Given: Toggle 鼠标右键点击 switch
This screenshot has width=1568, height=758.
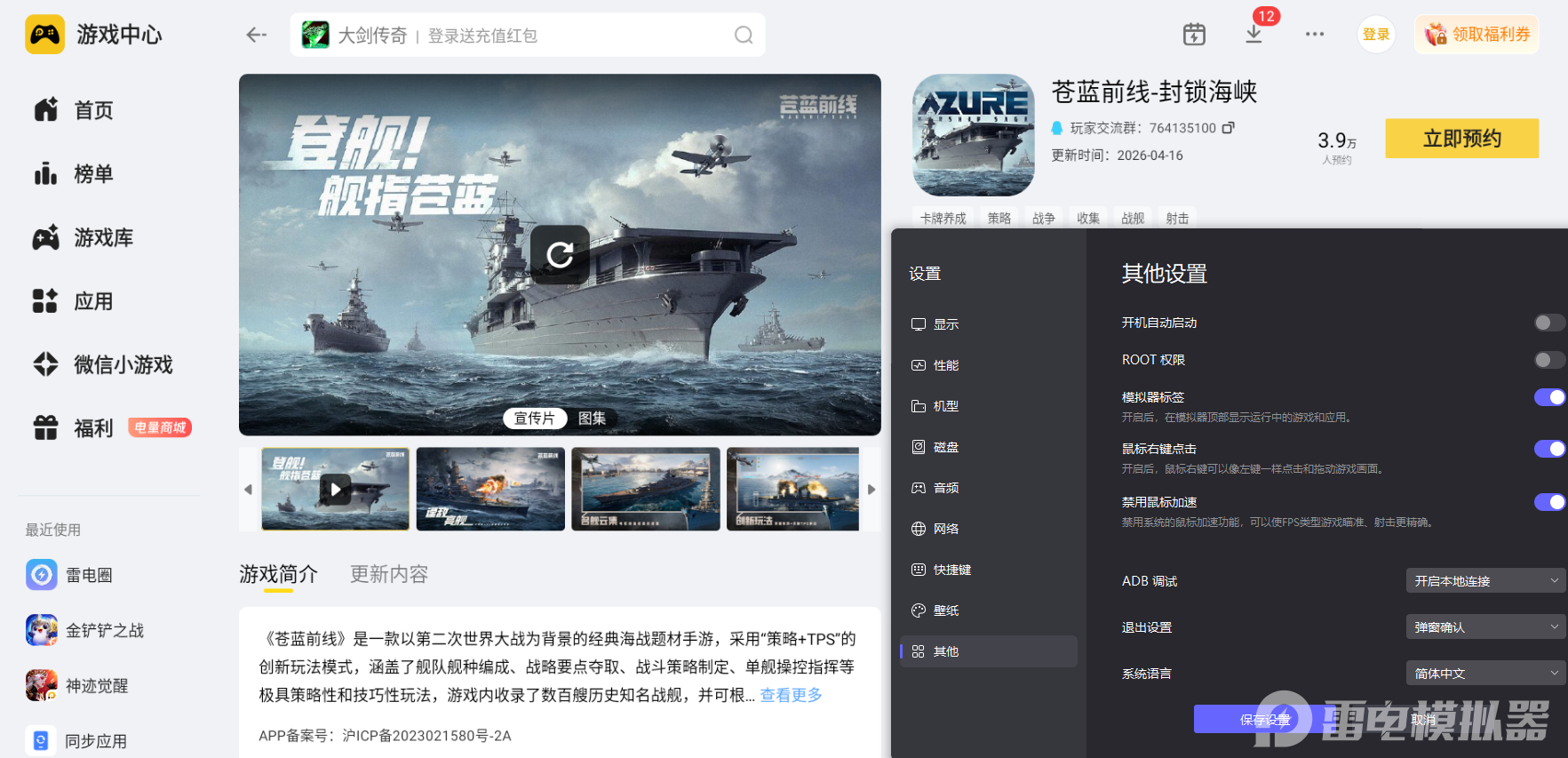Looking at the screenshot, I should click(1549, 449).
